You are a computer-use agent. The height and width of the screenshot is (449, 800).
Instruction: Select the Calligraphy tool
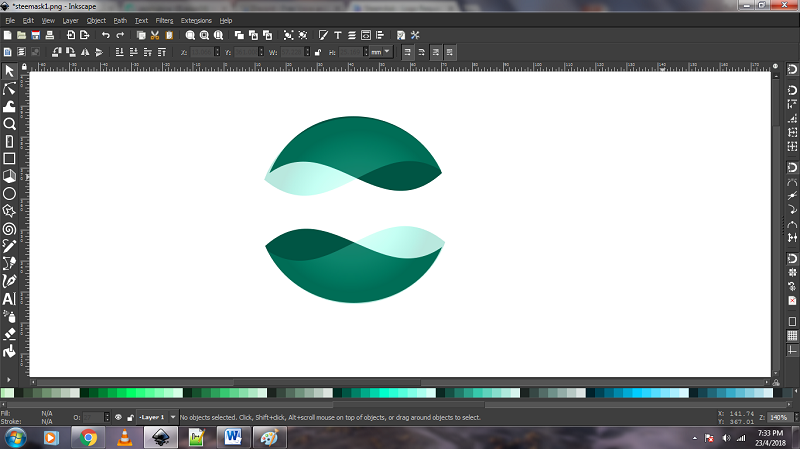(x=9, y=281)
